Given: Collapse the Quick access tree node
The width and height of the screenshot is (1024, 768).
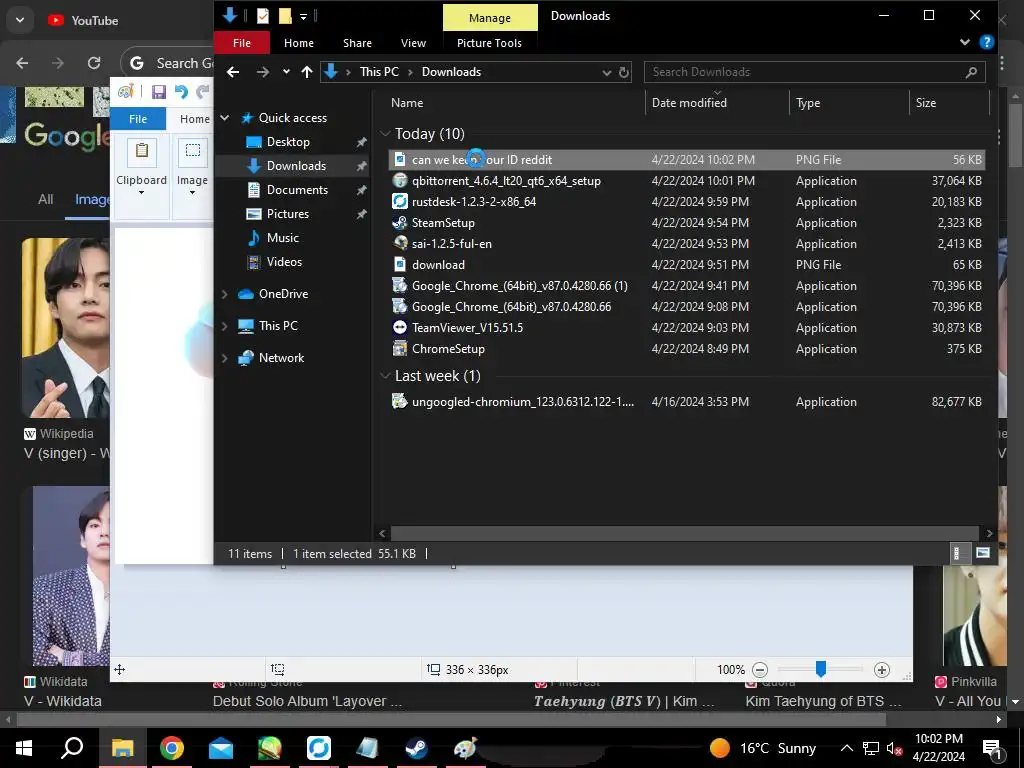Looking at the screenshot, I should coord(225,118).
